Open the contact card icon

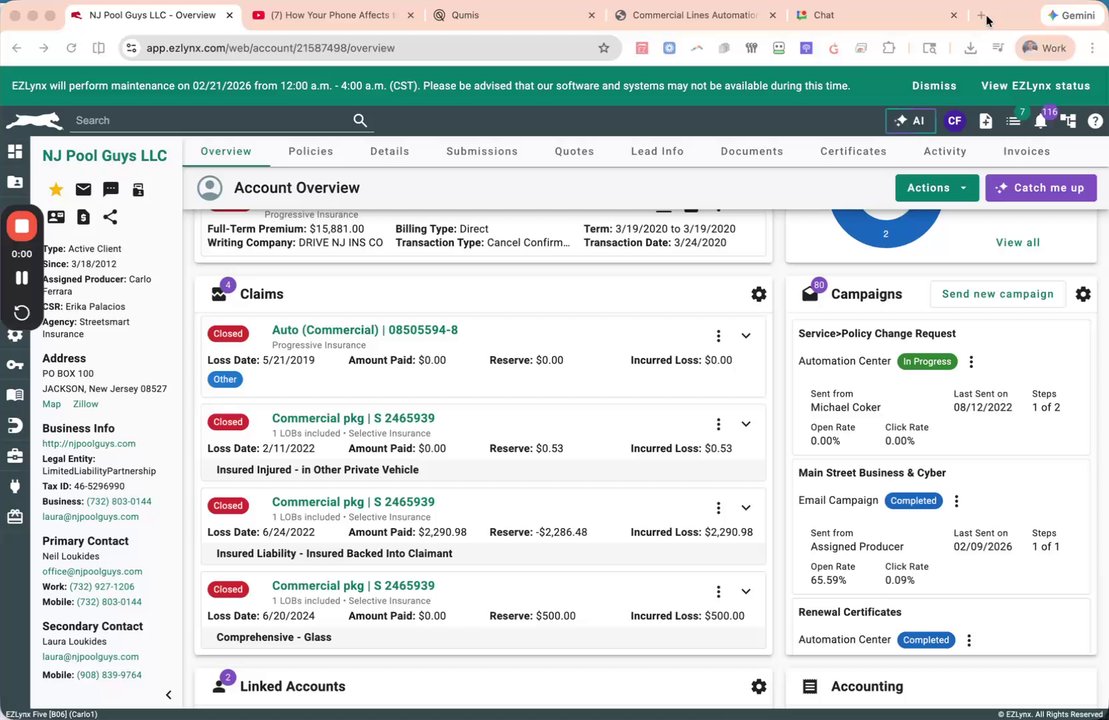(56, 217)
